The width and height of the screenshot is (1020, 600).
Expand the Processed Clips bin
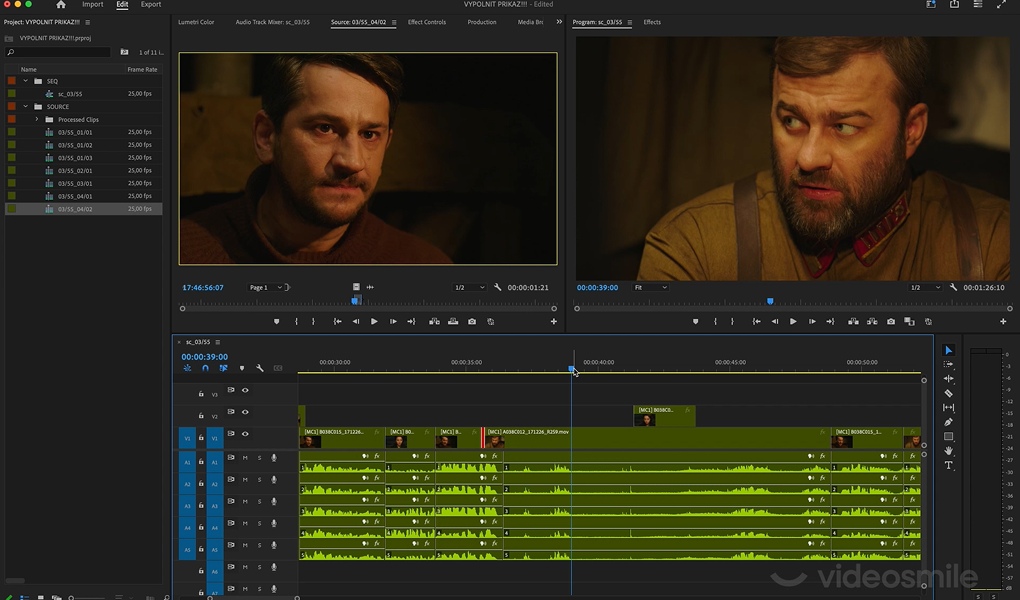36,119
